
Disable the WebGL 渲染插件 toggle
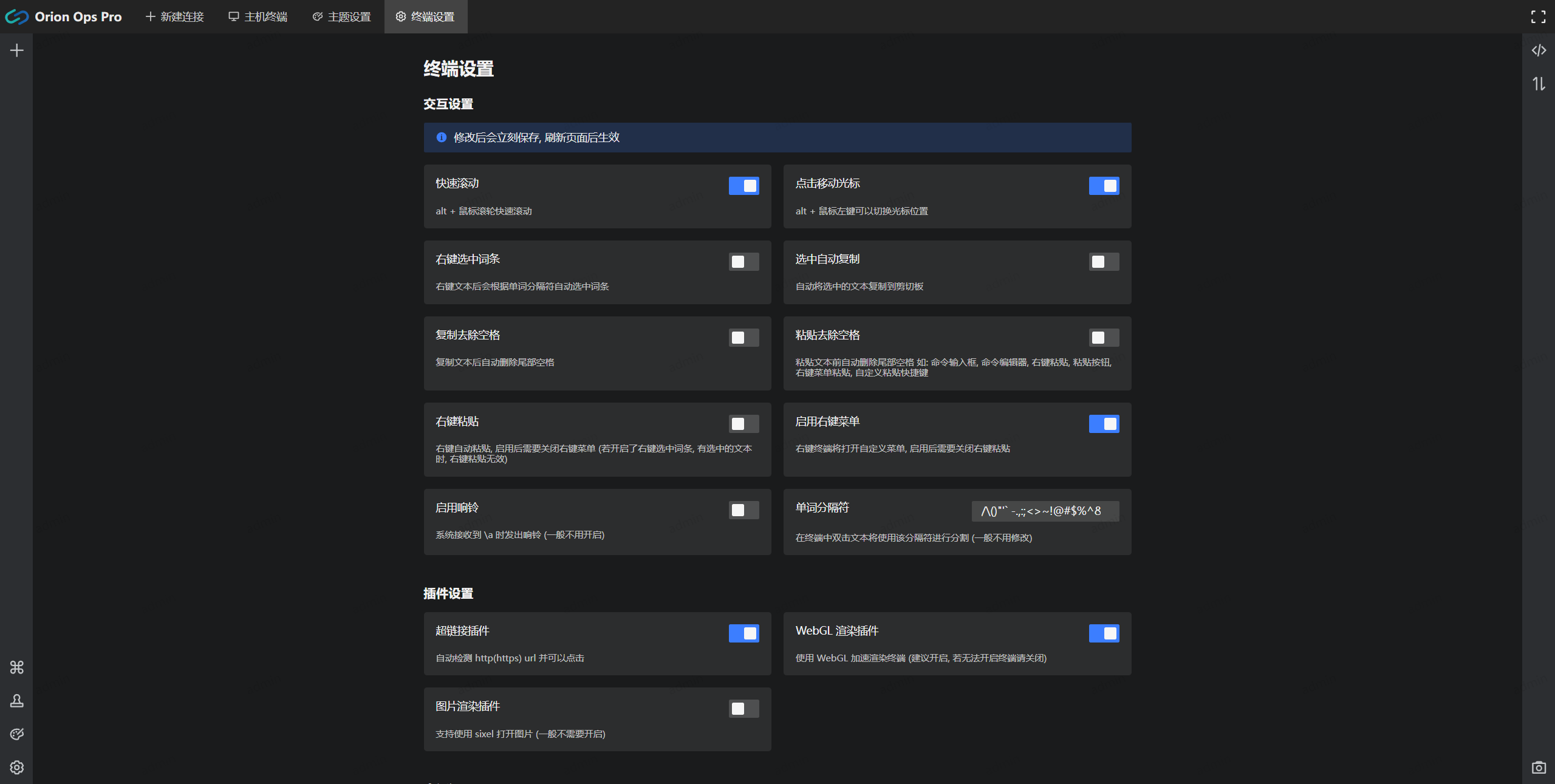pyautogui.click(x=1104, y=633)
